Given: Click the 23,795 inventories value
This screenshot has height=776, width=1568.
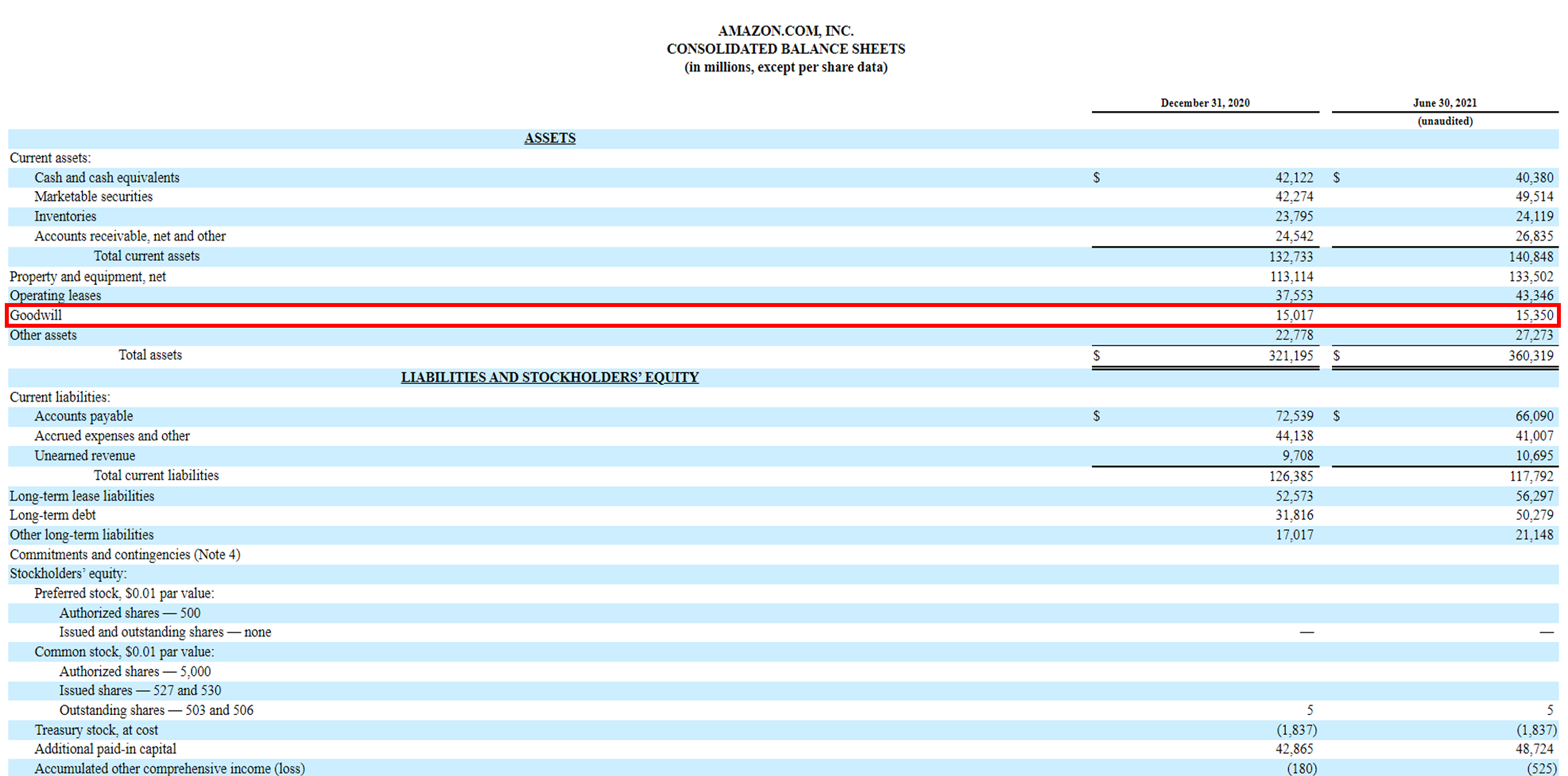Looking at the screenshot, I should coord(1294,217).
